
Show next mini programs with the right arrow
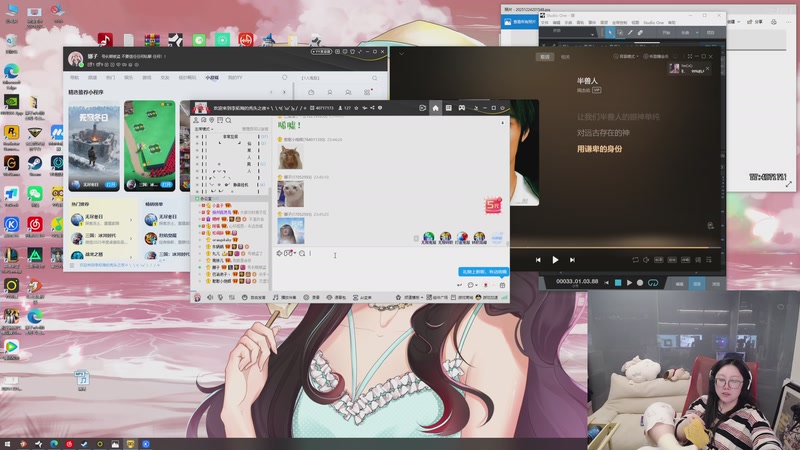[x=284, y=92]
